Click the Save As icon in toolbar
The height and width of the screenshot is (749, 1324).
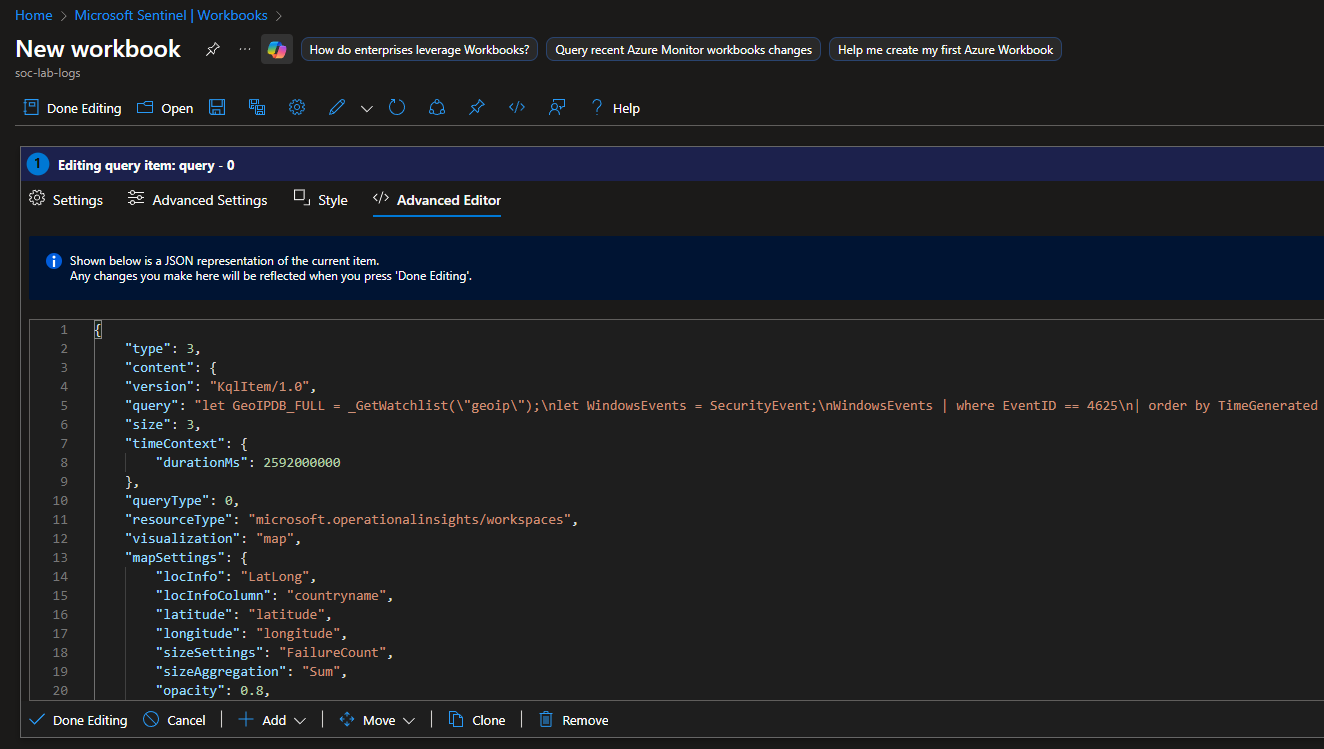click(257, 108)
